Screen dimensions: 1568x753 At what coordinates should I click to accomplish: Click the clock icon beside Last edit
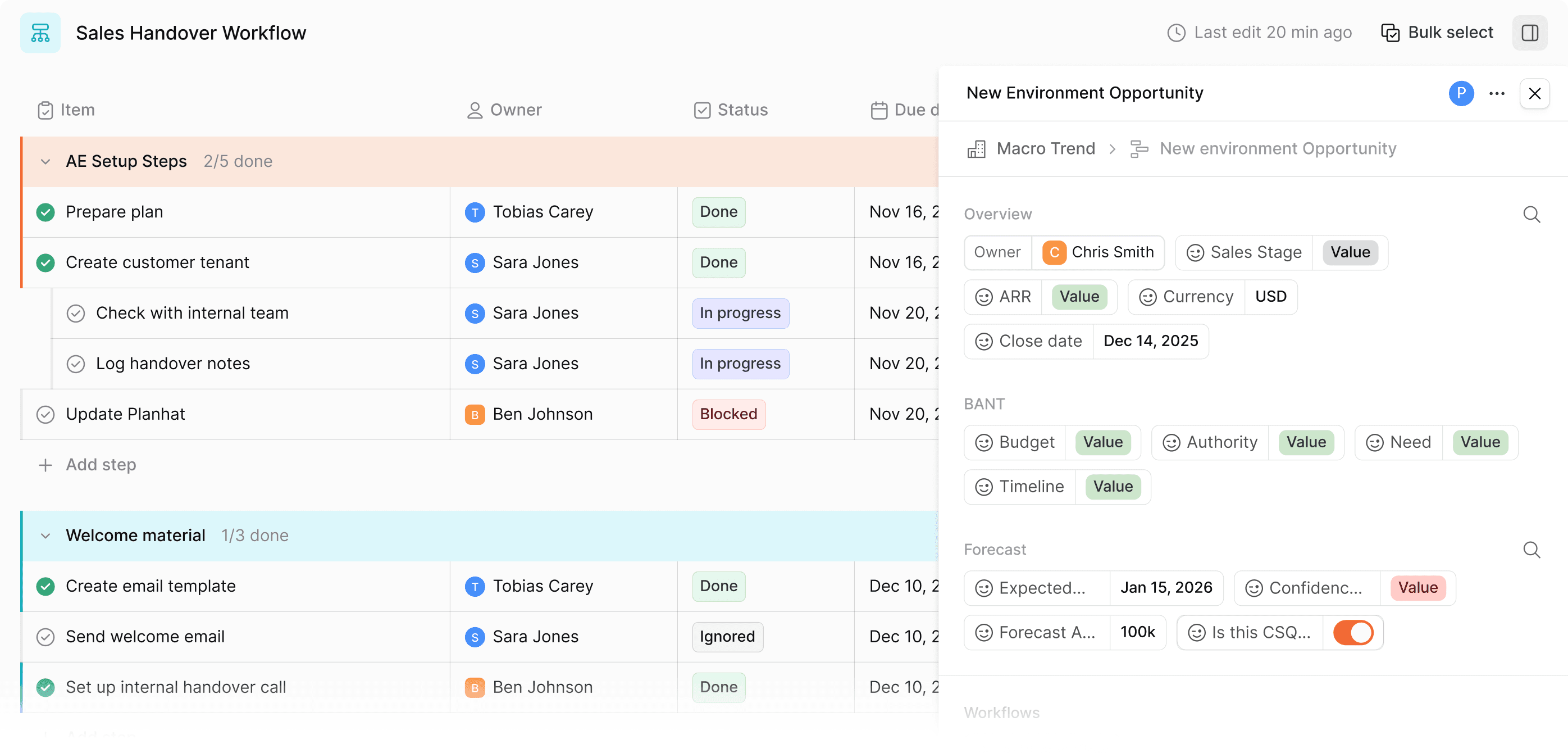coord(1175,33)
